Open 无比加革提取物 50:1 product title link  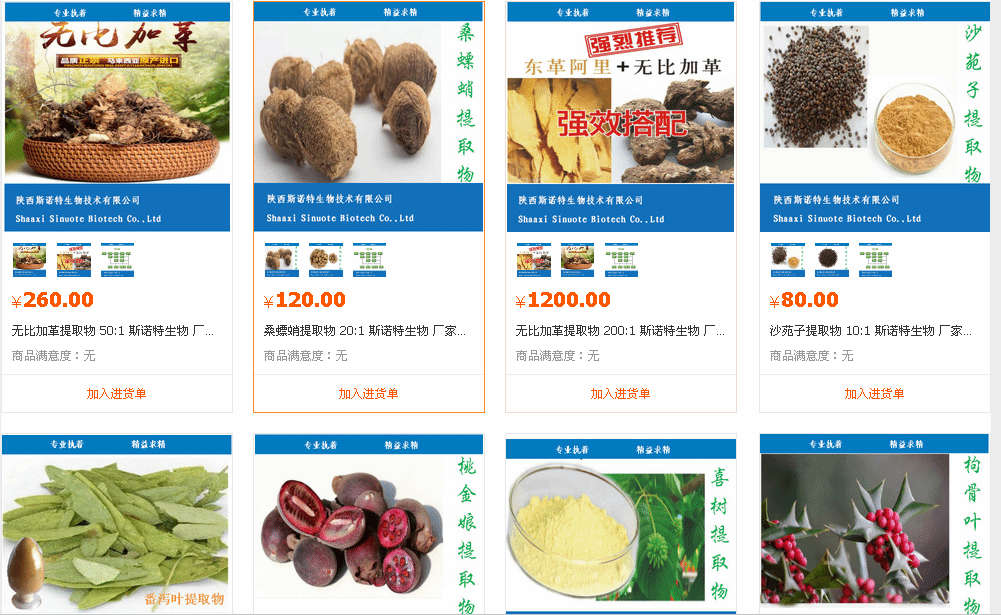[112, 331]
